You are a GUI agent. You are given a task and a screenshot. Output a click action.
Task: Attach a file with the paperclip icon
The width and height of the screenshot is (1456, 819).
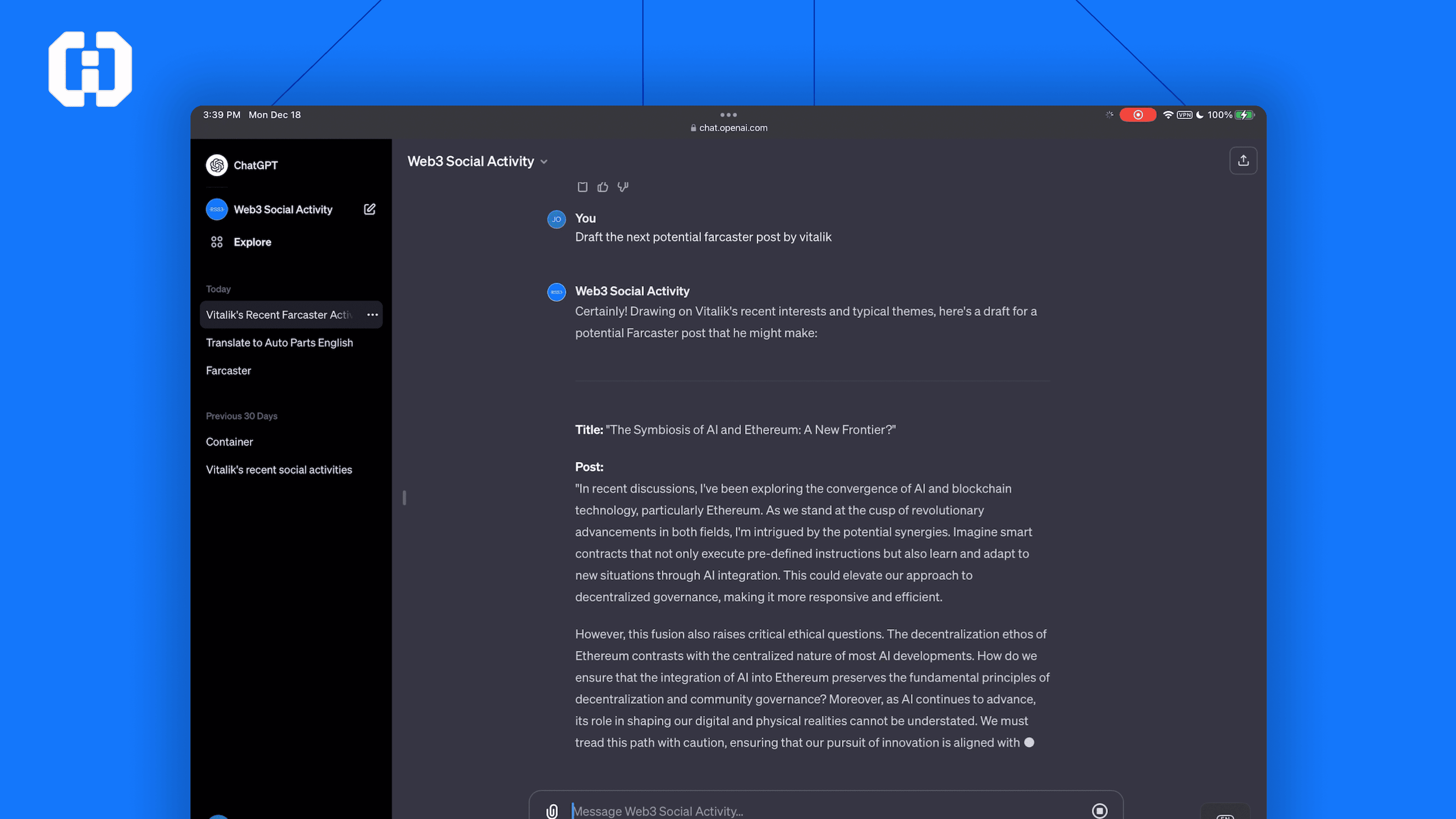click(552, 811)
